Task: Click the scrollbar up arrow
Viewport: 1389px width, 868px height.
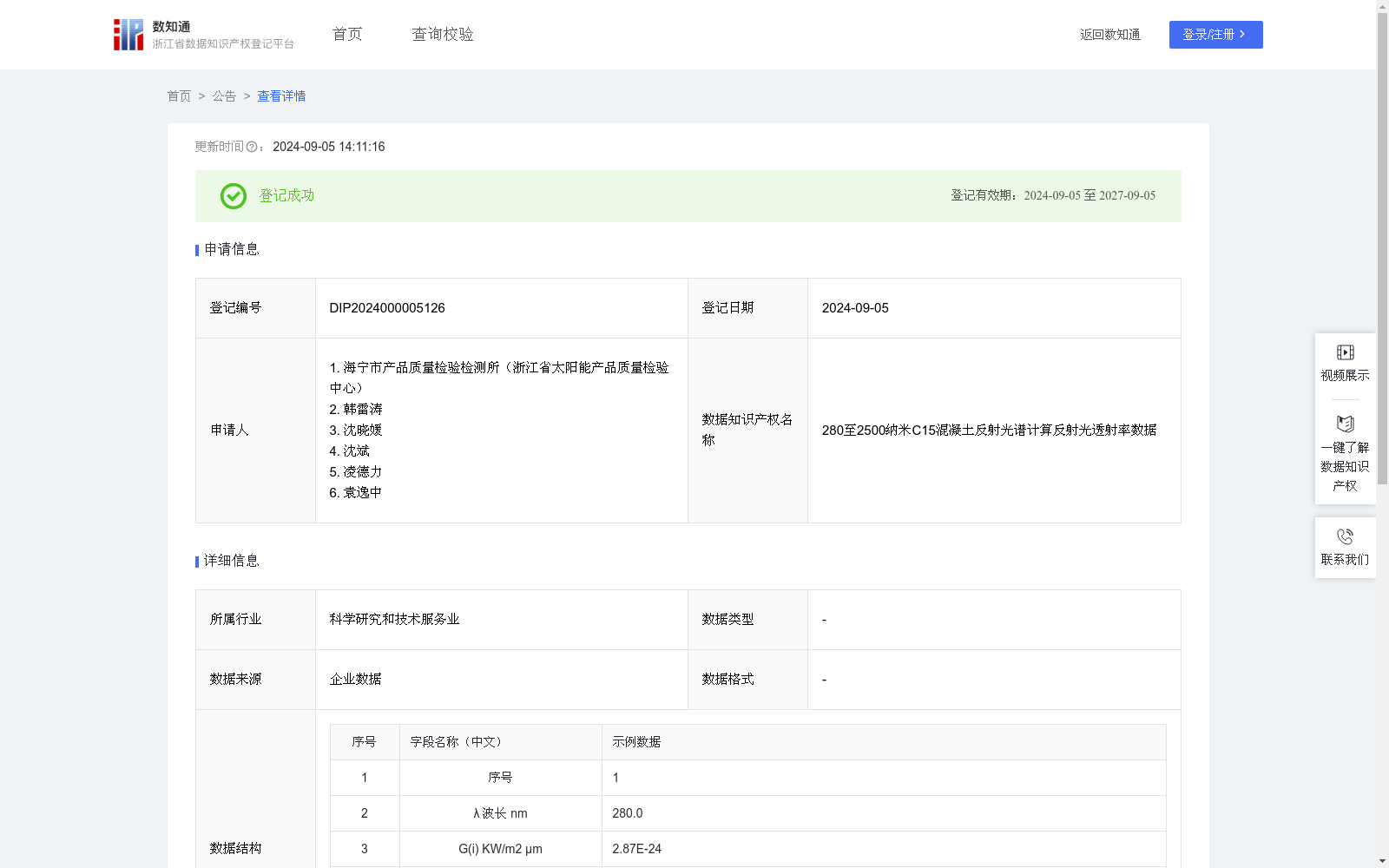Action: point(1382,6)
